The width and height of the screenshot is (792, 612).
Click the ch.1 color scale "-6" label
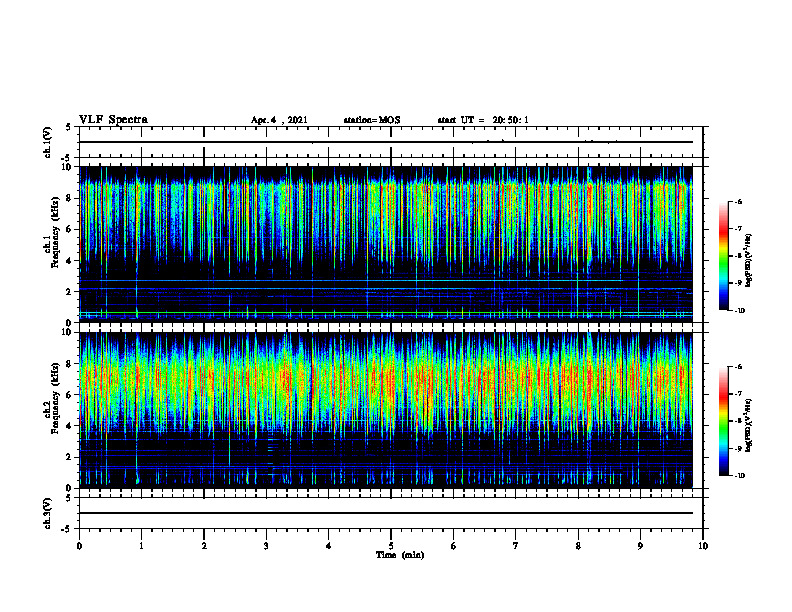tap(738, 201)
